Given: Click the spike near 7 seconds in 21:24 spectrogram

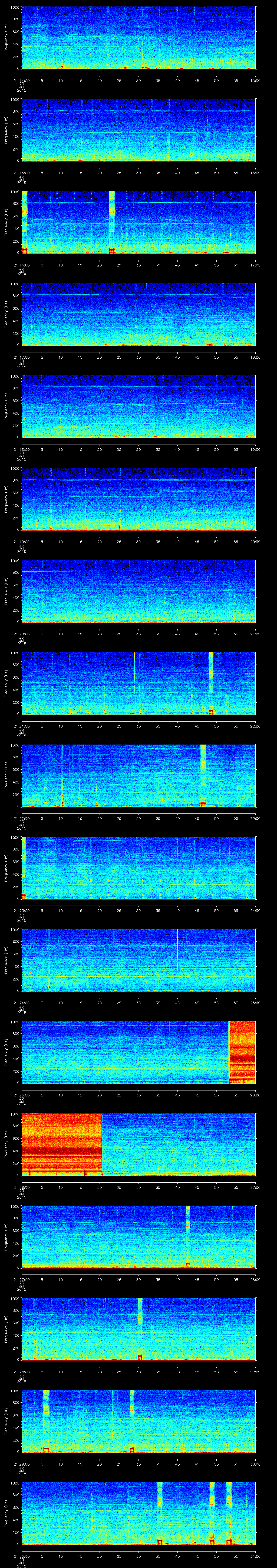Looking at the screenshot, I should point(49,959).
